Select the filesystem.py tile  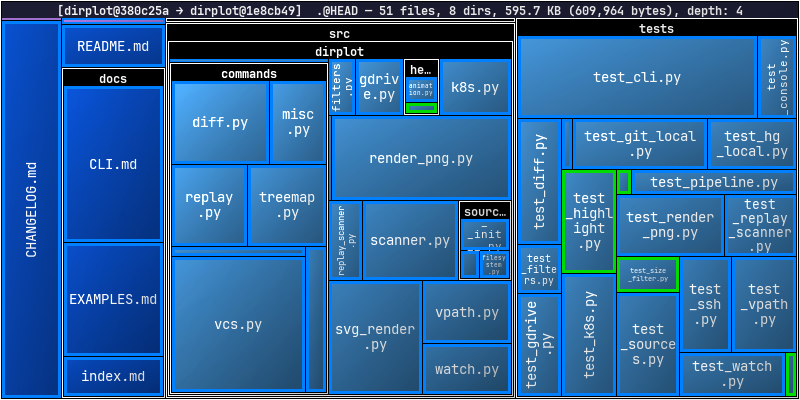[x=494, y=264]
